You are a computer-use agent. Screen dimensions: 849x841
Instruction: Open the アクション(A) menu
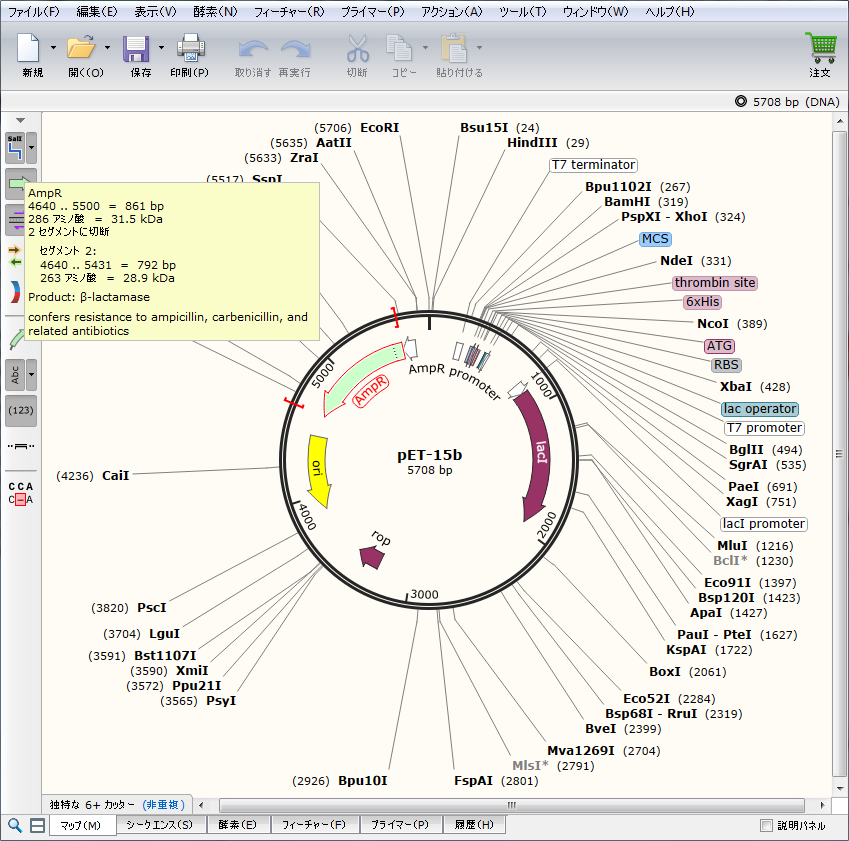[x=452, y=11]
